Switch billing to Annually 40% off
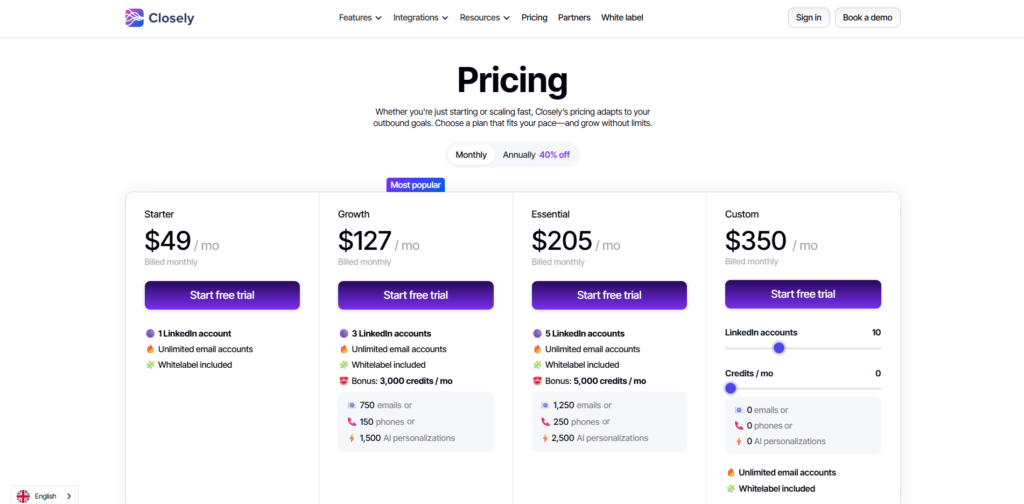The width and height of the screenshot is (1024, 504). pyautogui.click(x=536, y=155)
